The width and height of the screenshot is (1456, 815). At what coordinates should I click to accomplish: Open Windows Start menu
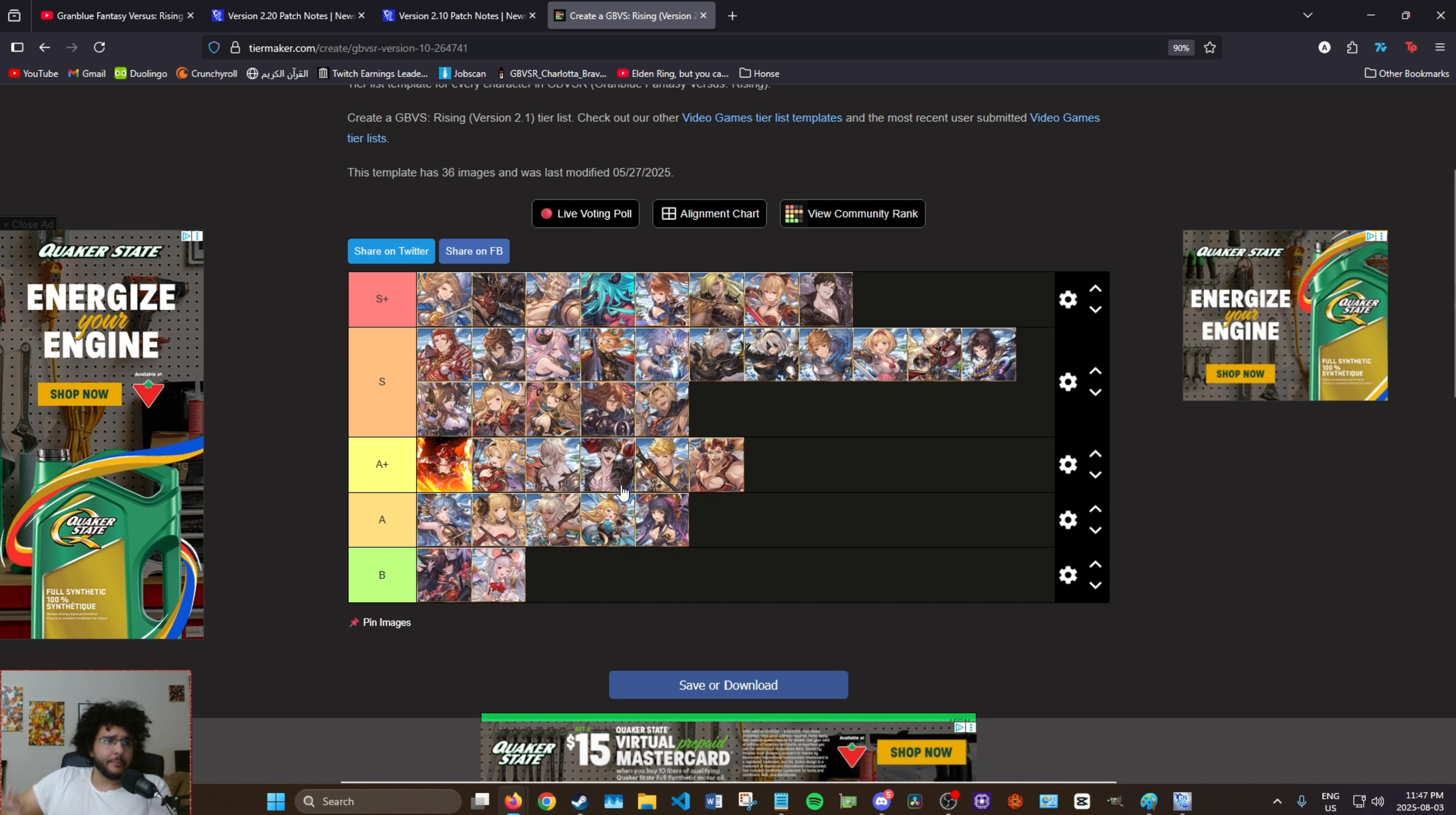tap(276, 801)
